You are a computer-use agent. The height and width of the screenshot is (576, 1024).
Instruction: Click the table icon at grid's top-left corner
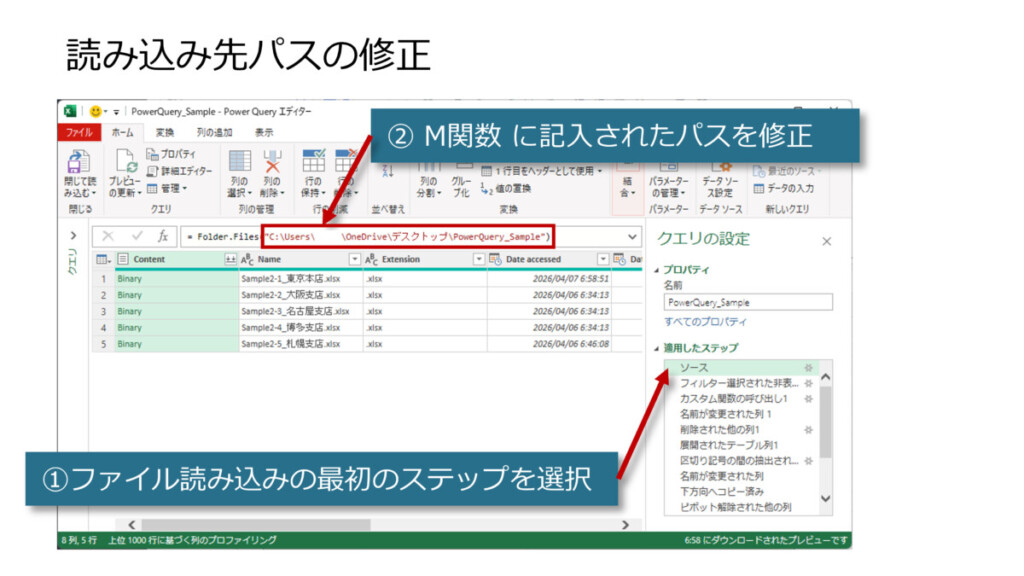click(102, 259)
